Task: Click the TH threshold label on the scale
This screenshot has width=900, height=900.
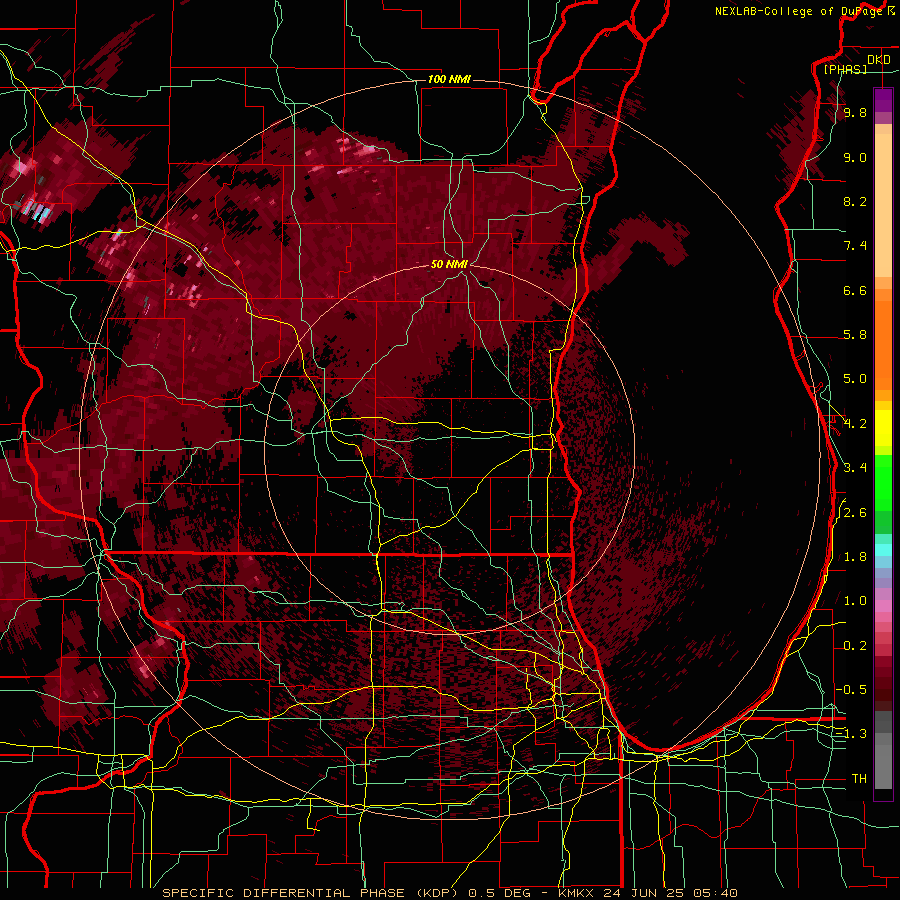Action: point(859,779)
